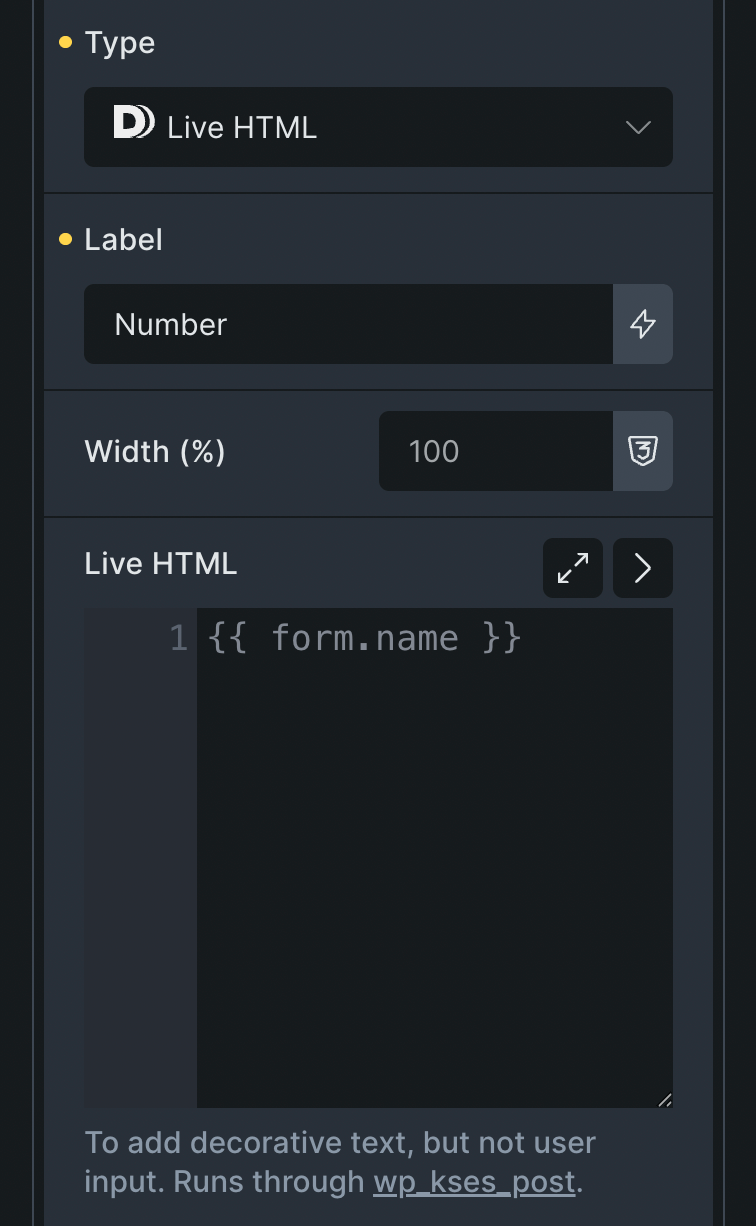
Task: Click the Width (%) label
Action: [154, 451]
